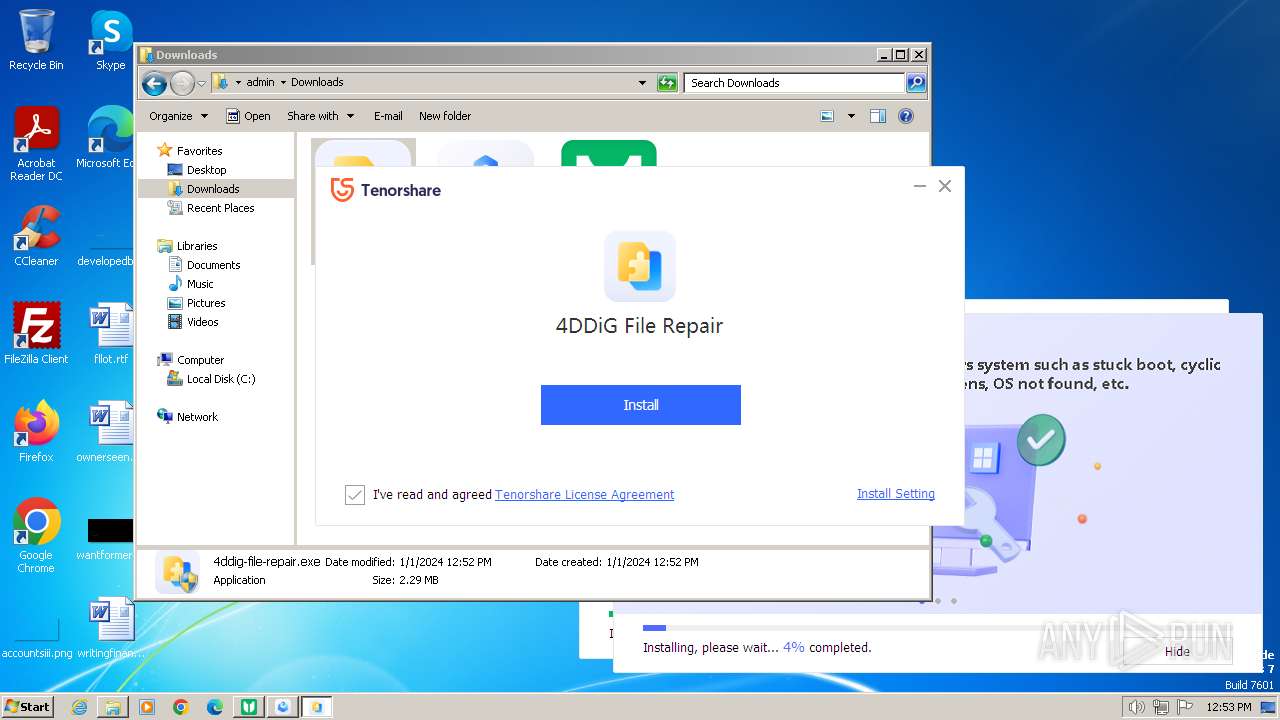Viewport: 1280px width, 720px height.
Task: Click the Chrome taskbar icon
Action: [x=181, y=707]
